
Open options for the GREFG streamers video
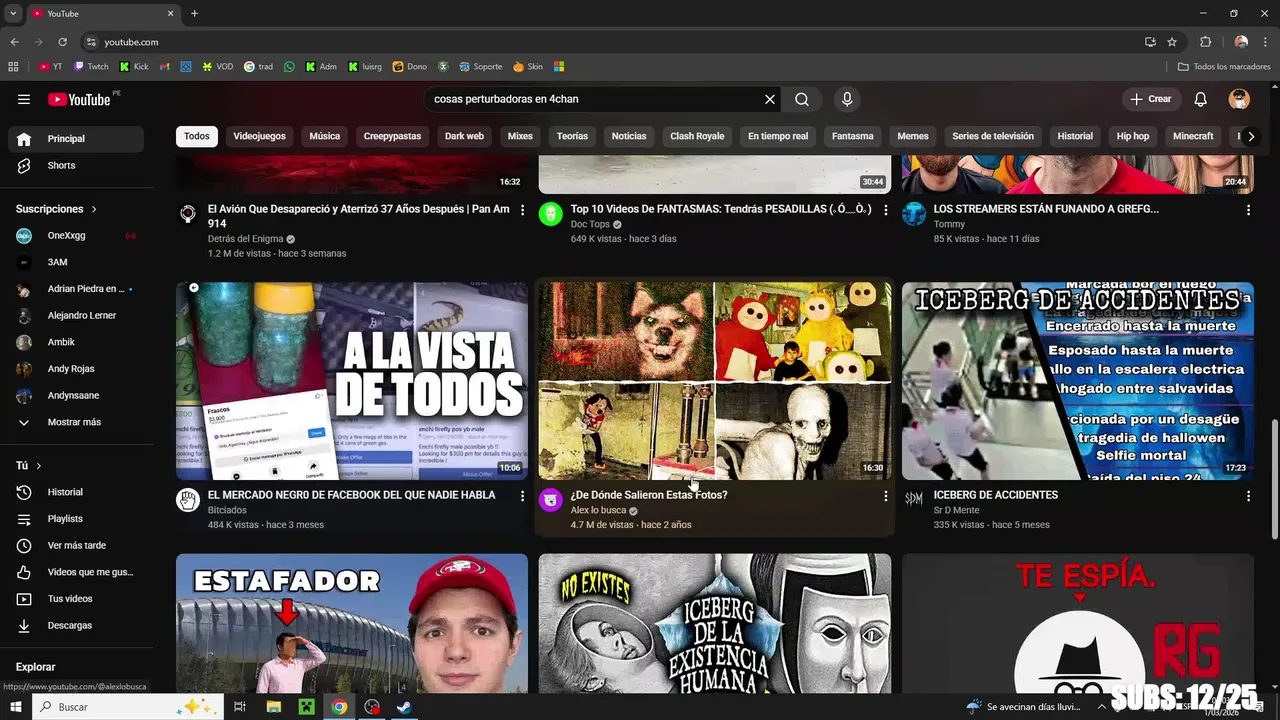click(x=1248, y=210)
